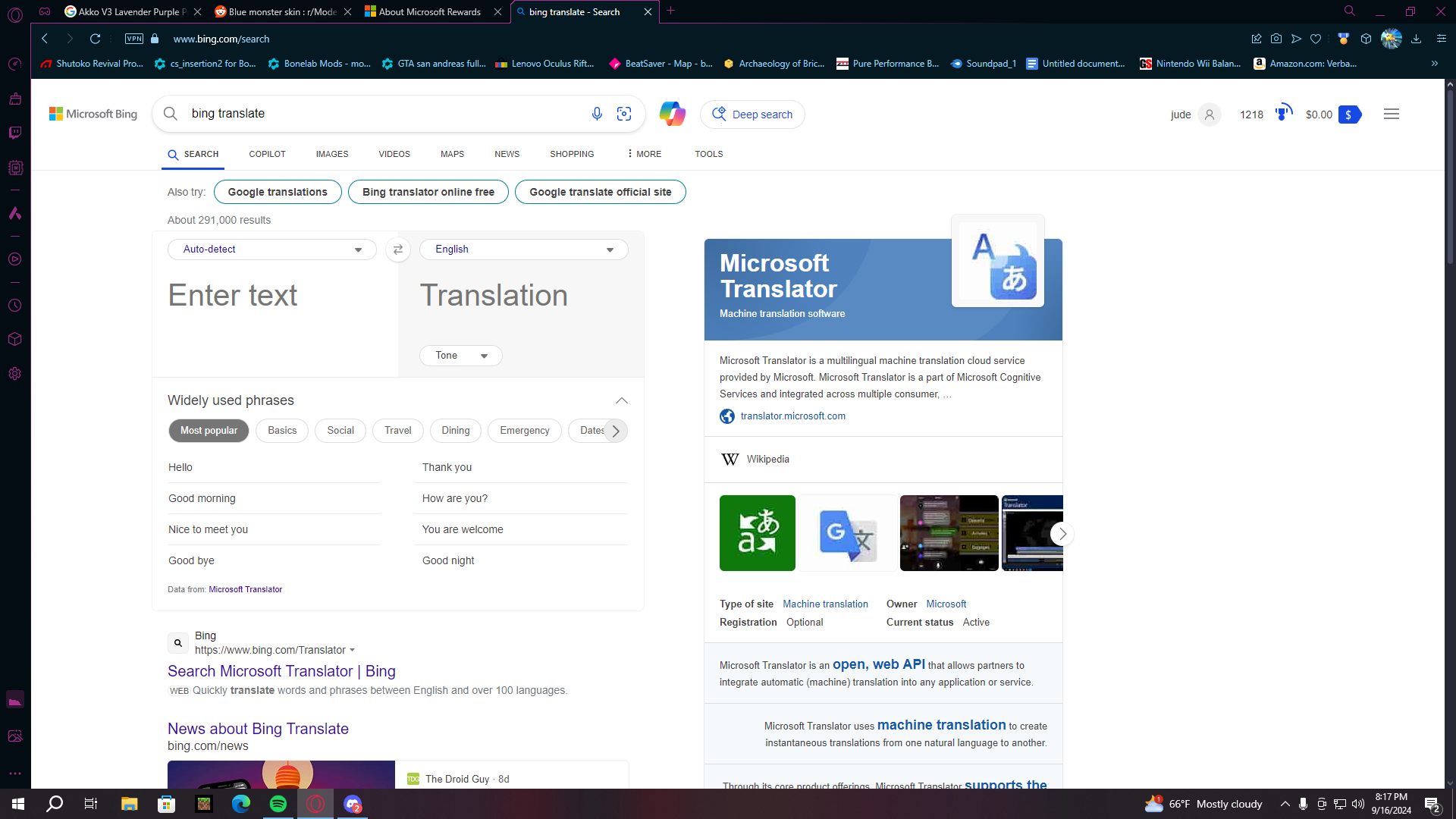The image size is (1456, 819).
Task: Open the Copilot colorful logo icon
Action: (672, 114)
